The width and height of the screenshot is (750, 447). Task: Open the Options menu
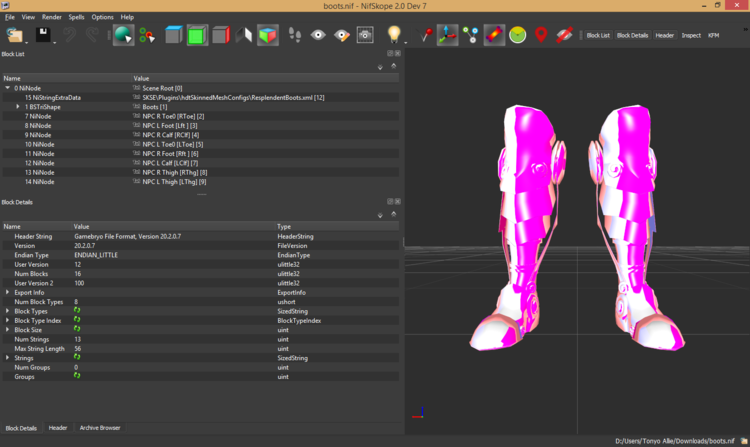tap(102, 17)
